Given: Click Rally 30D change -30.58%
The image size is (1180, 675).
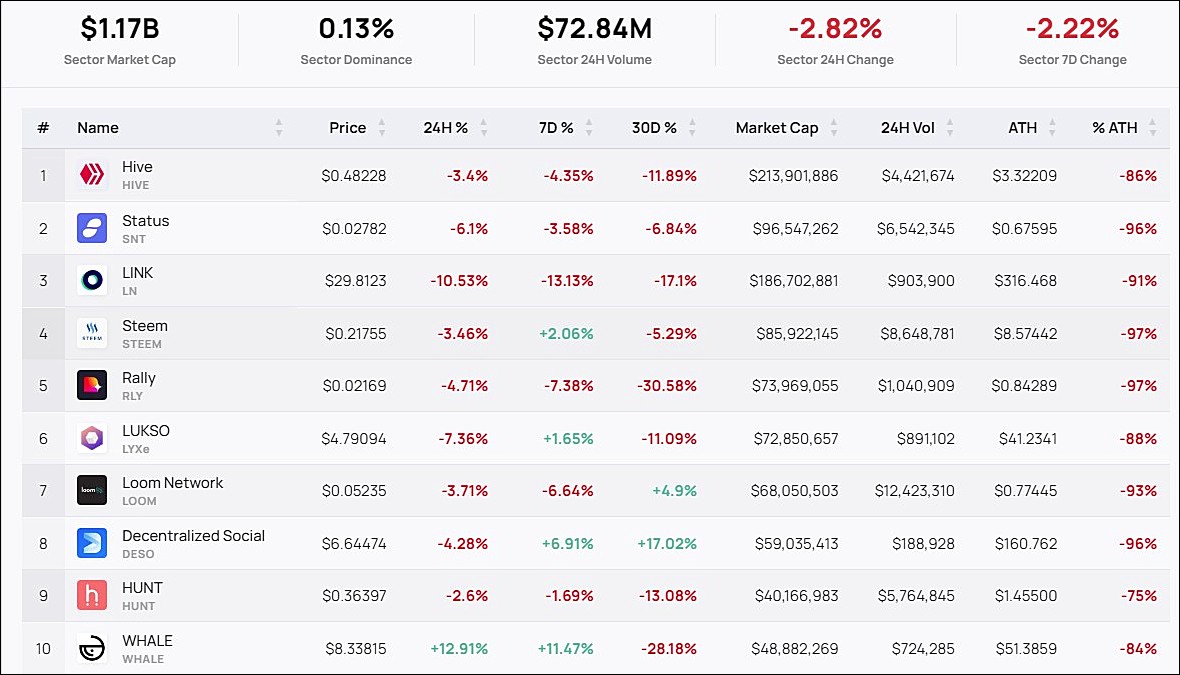Looking at the screenshot, I should 667,385.
